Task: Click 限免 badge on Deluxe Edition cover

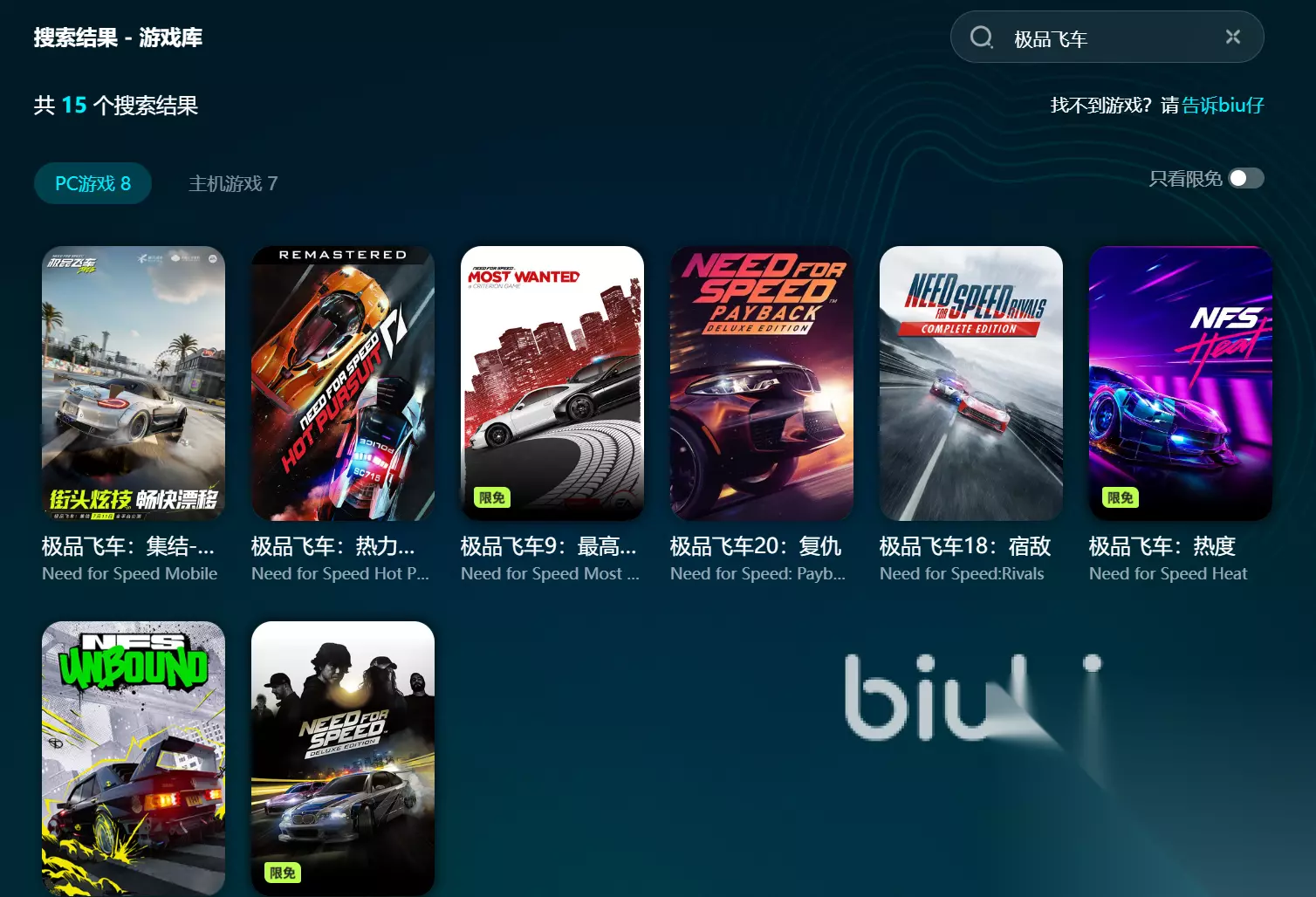Action: (283, 873)
